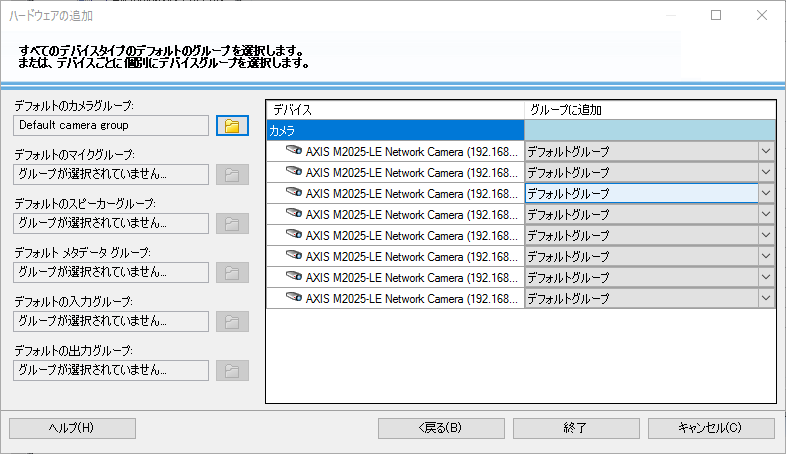Close the ハードウェアの追加 dialog
The height and width of the screenshot is (454, 786).
coord(762,16)
